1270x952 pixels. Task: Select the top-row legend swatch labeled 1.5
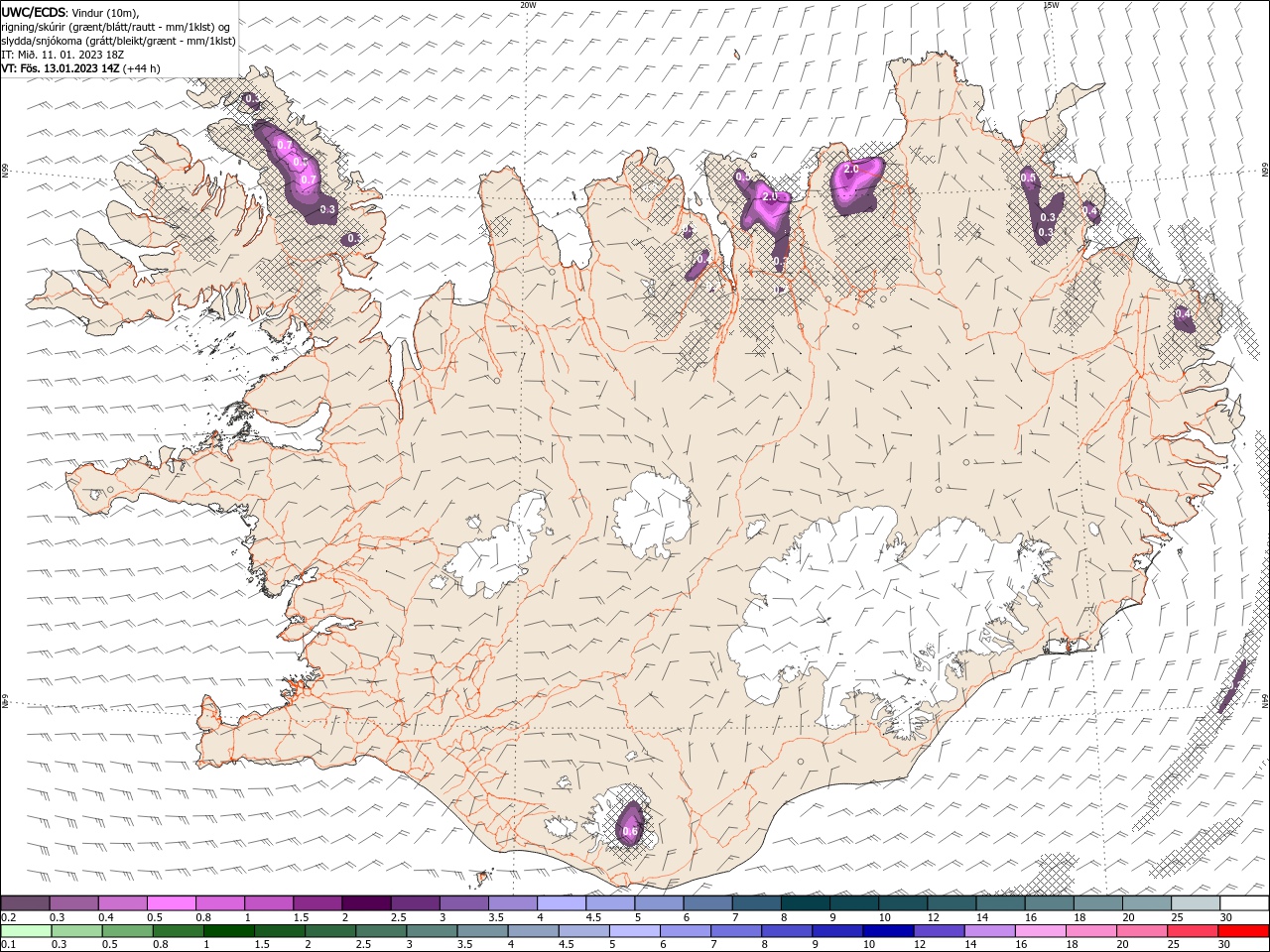pos(317,902)
